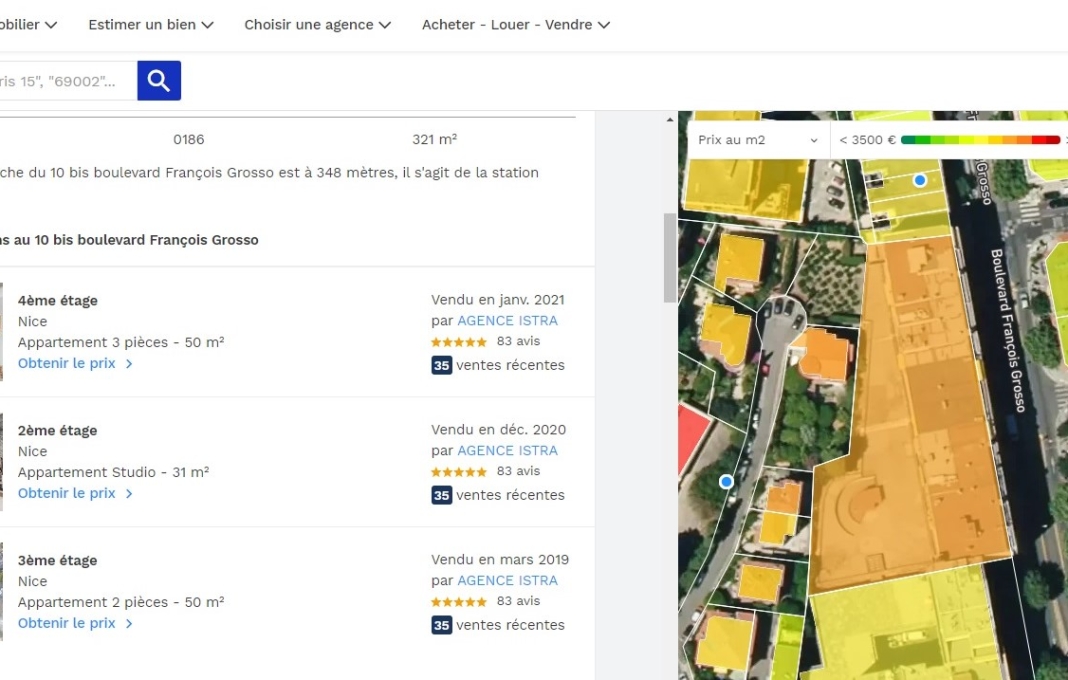Click the blue dot marker on the side street
The width and height of the screenshot is (1068, 680).
726,481
